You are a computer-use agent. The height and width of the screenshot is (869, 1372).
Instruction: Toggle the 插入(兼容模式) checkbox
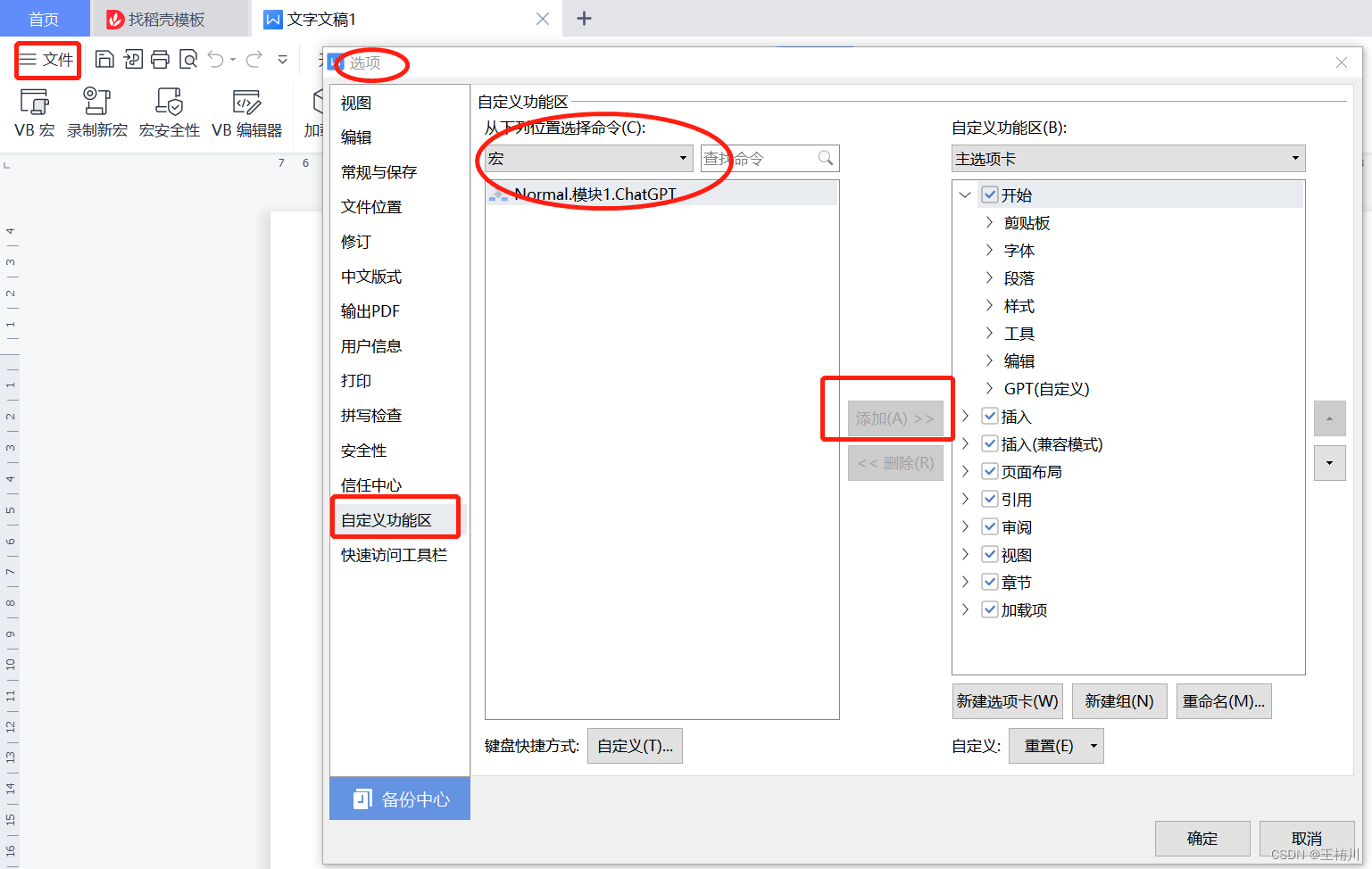(x=989, y=443)
